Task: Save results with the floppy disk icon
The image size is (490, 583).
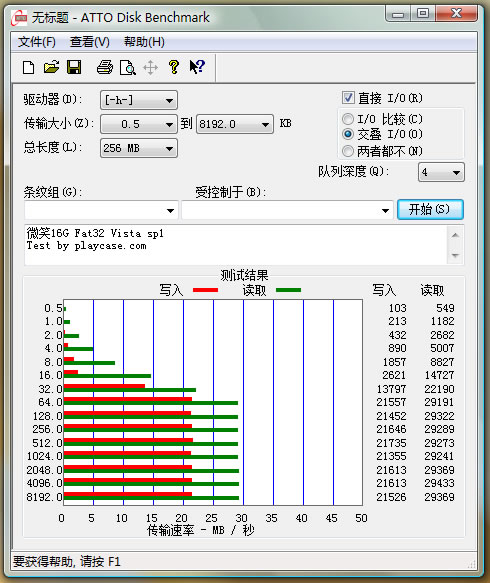Action: (x=74, y=67)
